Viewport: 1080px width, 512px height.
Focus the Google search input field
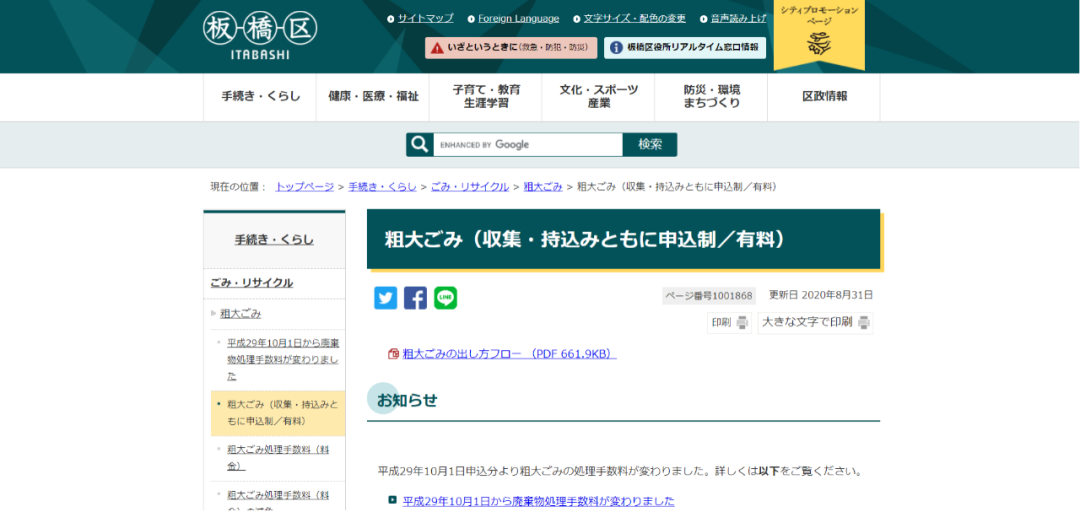[528, 145]
